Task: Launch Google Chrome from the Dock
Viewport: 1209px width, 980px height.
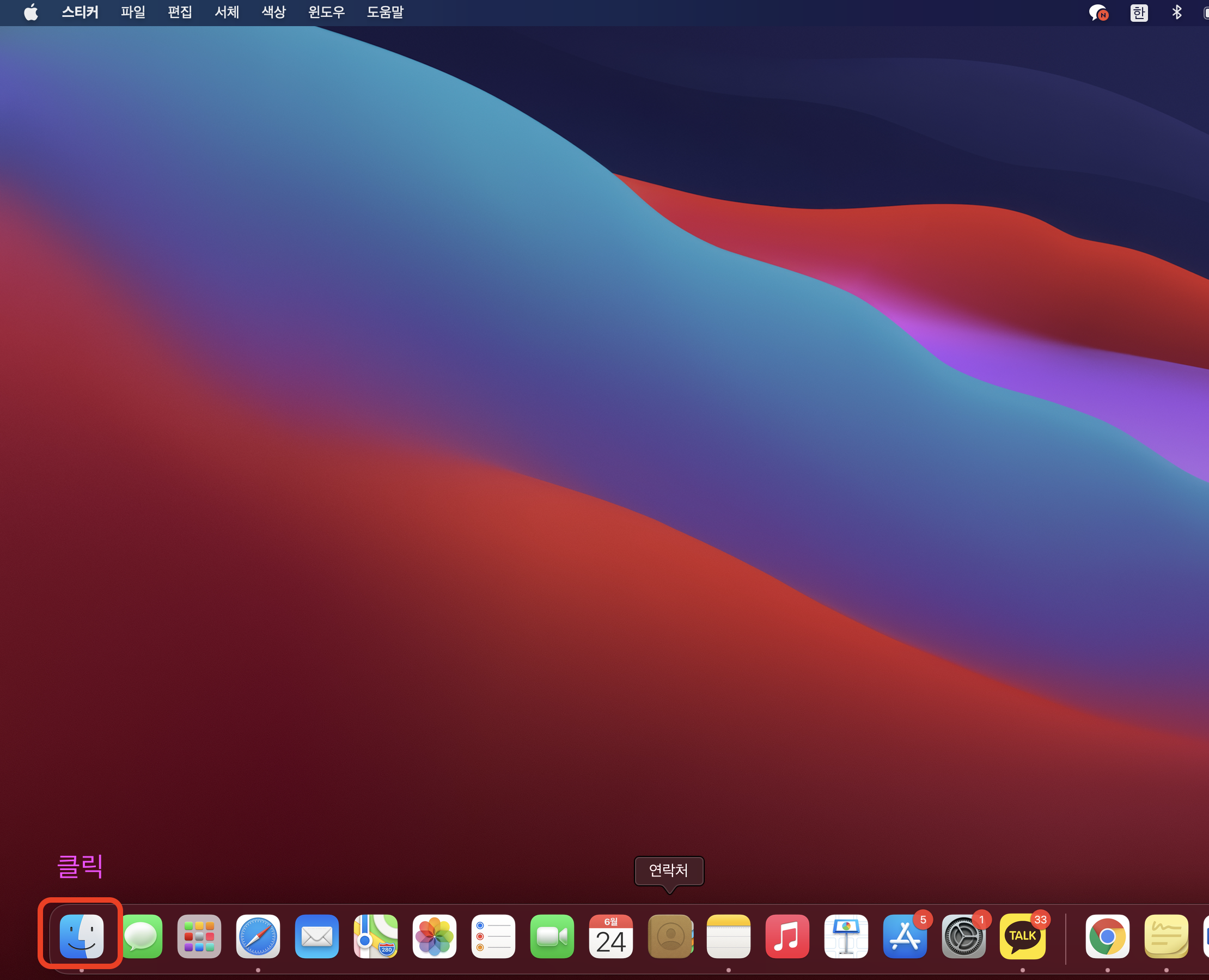Action: (1107, 936)
